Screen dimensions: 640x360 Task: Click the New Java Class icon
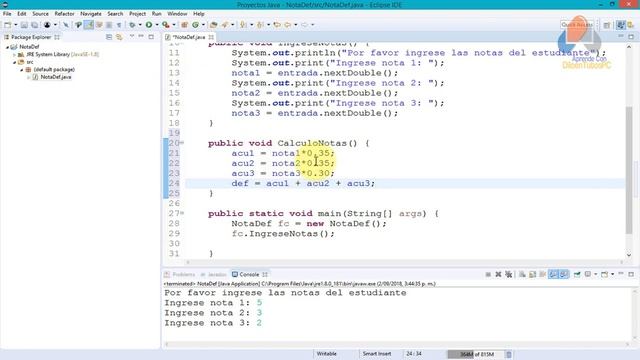195,25
